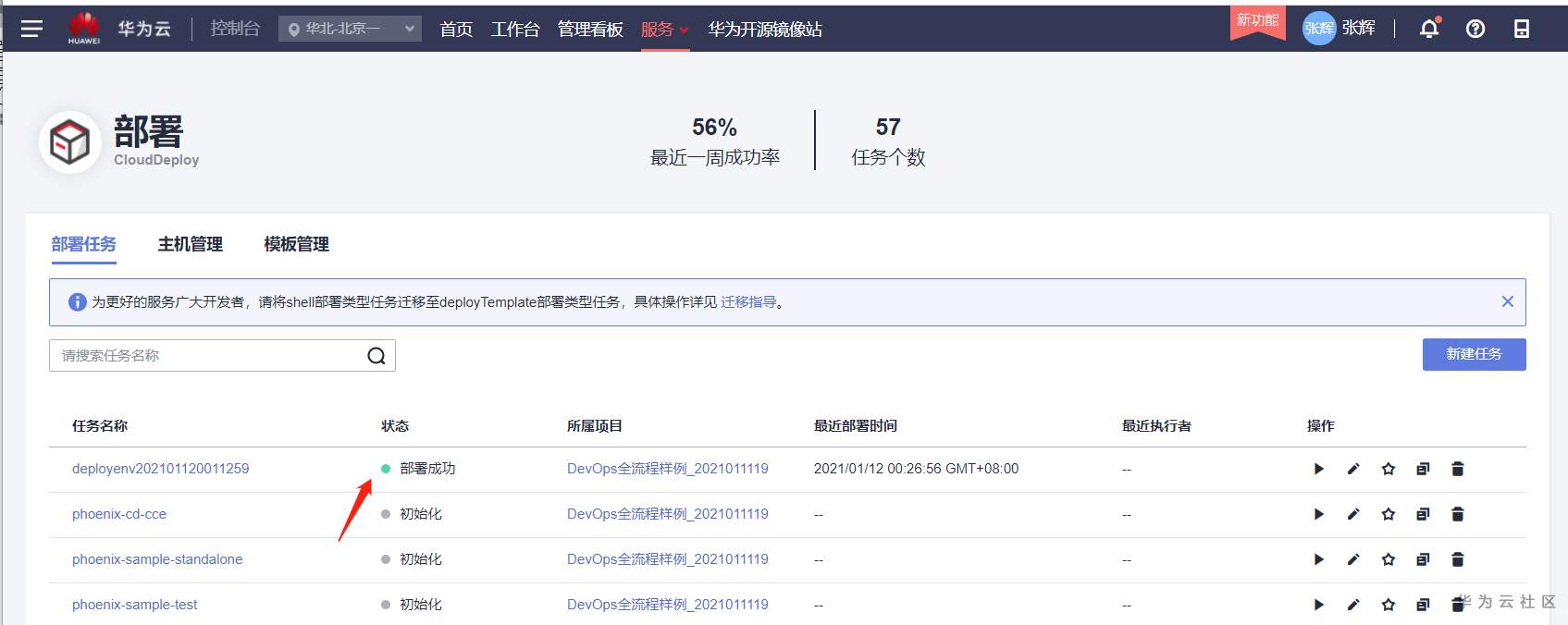Open the 管理看板 menu item
The image size is (1568, 625).
click(590, 29)
